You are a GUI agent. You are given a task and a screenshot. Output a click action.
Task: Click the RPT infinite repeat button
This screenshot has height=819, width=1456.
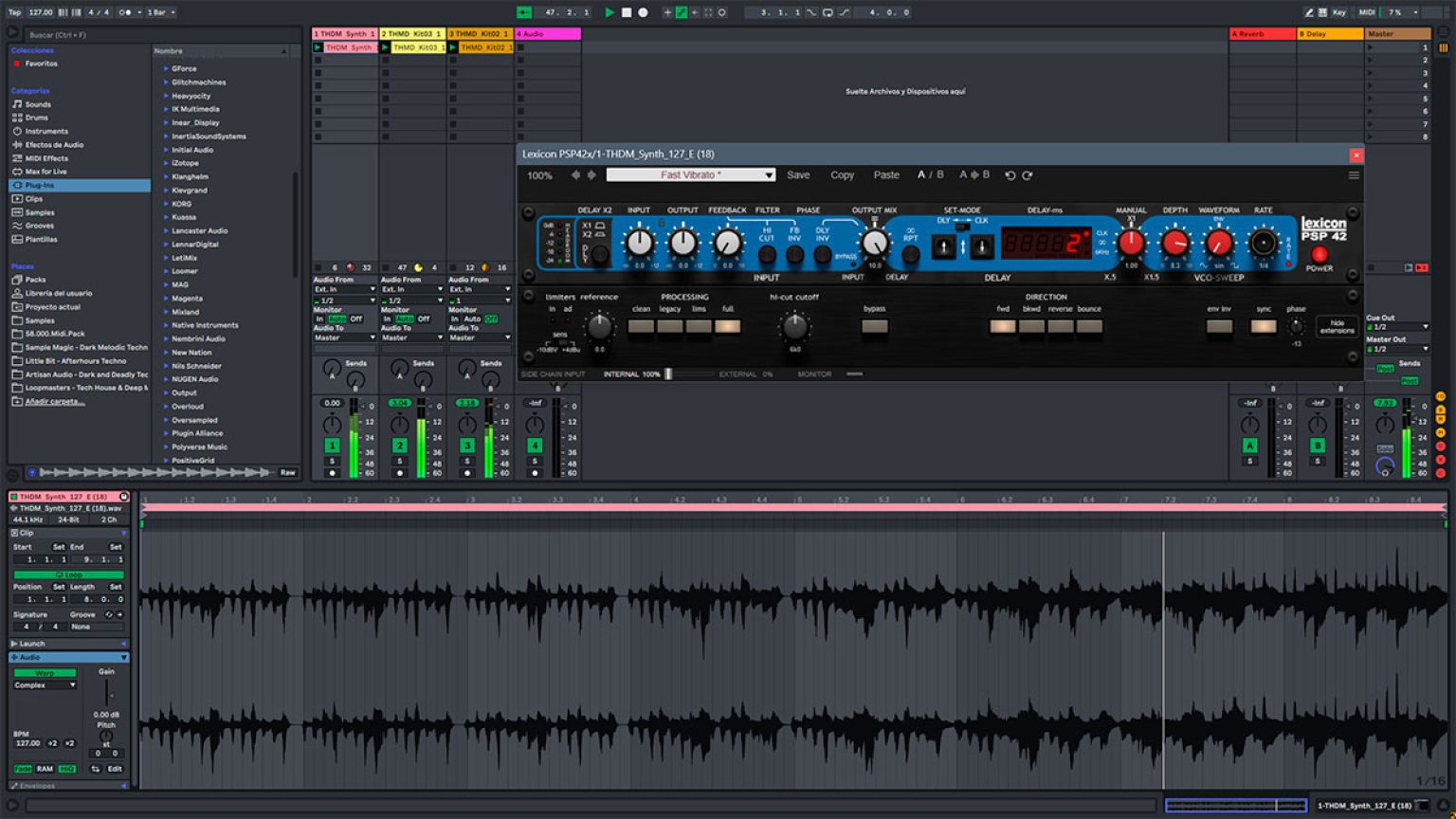coord(910,254)
